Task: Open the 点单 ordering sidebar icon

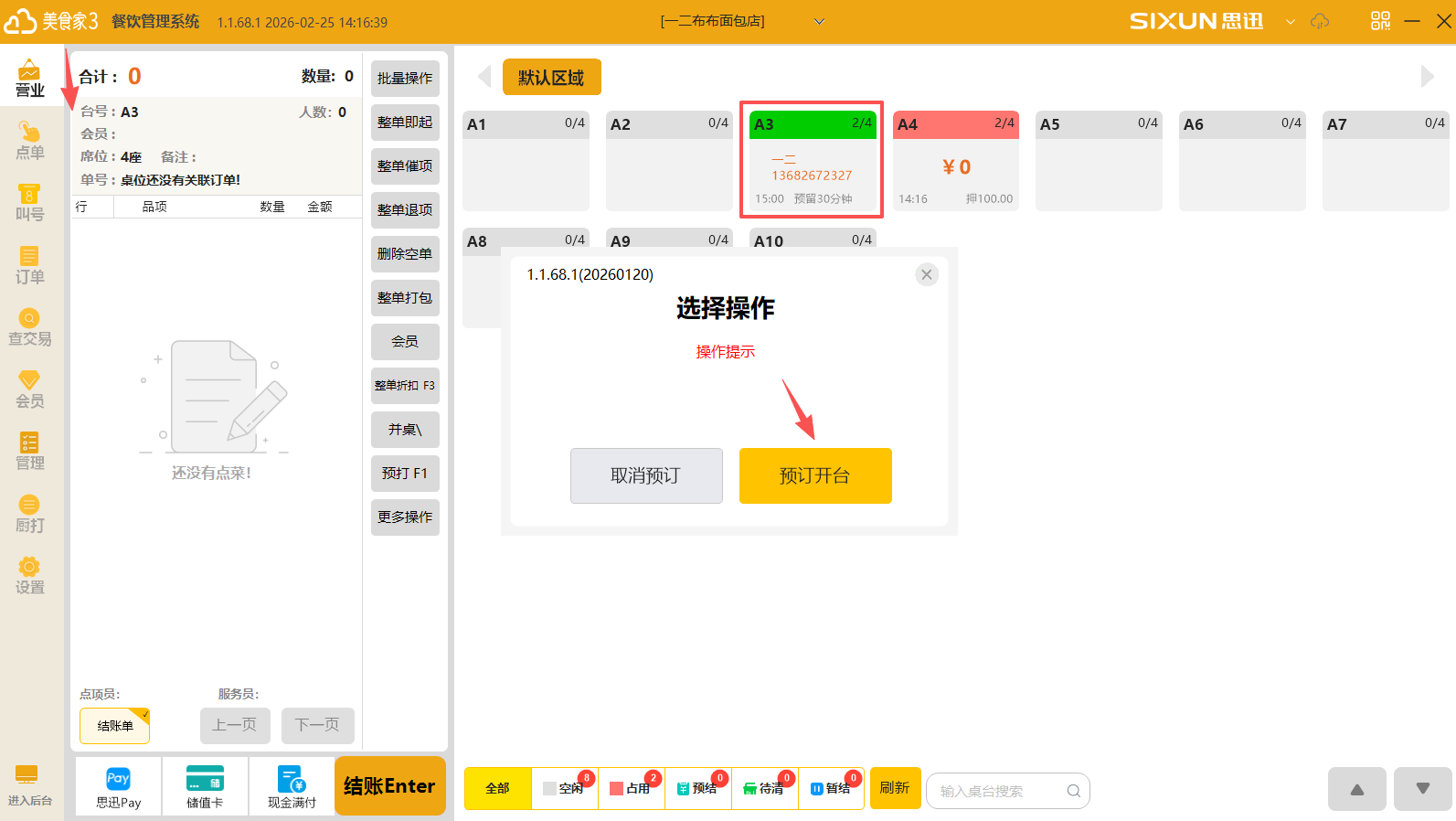Action: [x=29, y=141]
